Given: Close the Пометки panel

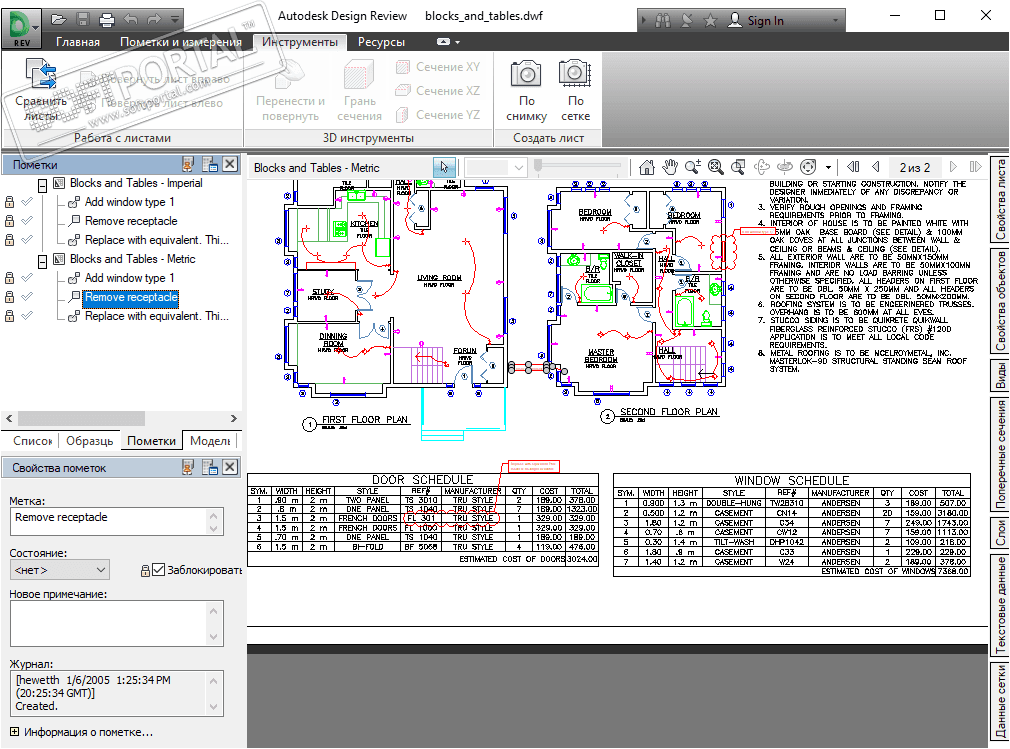Looking at the screenshot, I should (230, 164).
